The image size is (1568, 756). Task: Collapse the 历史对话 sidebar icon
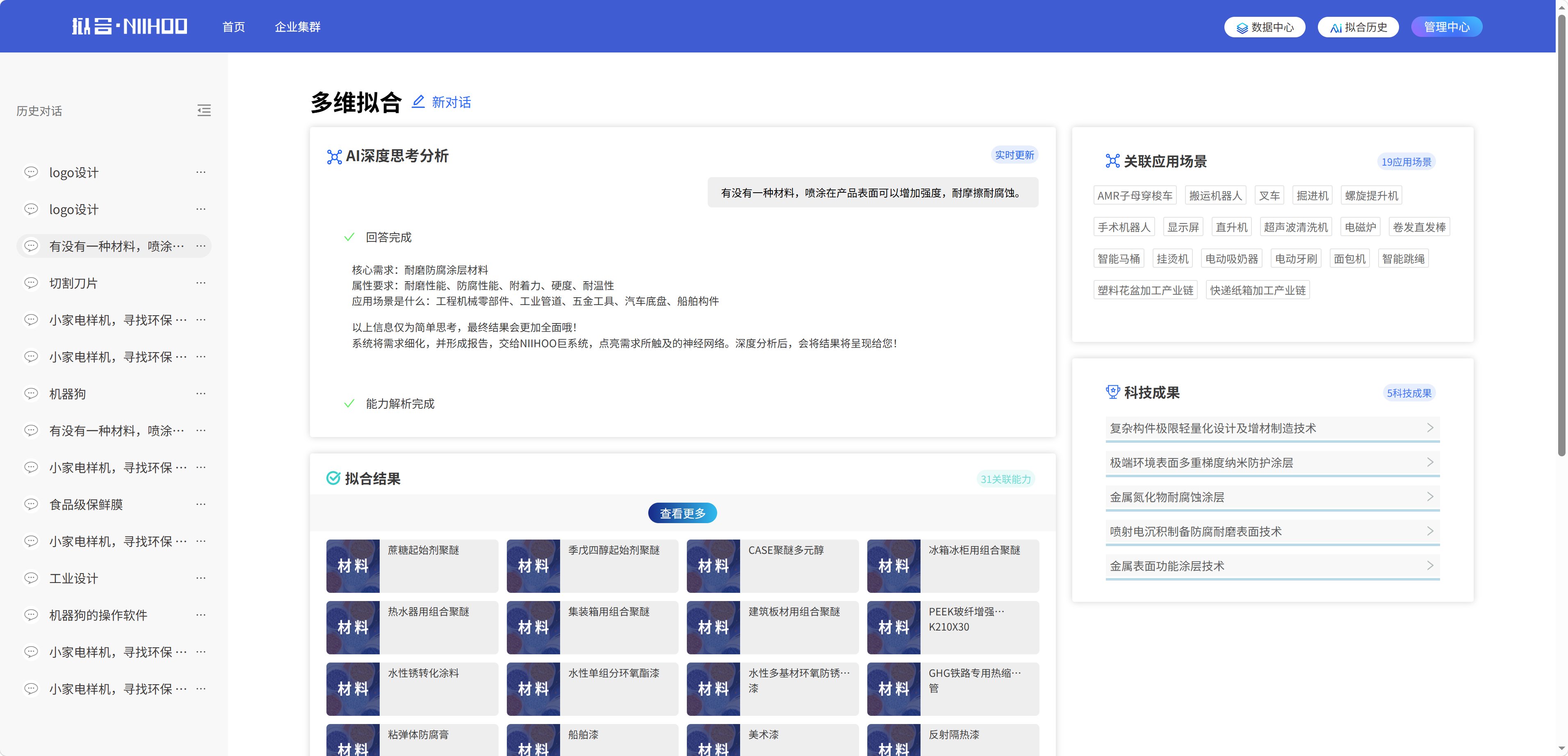coord(204,110)
